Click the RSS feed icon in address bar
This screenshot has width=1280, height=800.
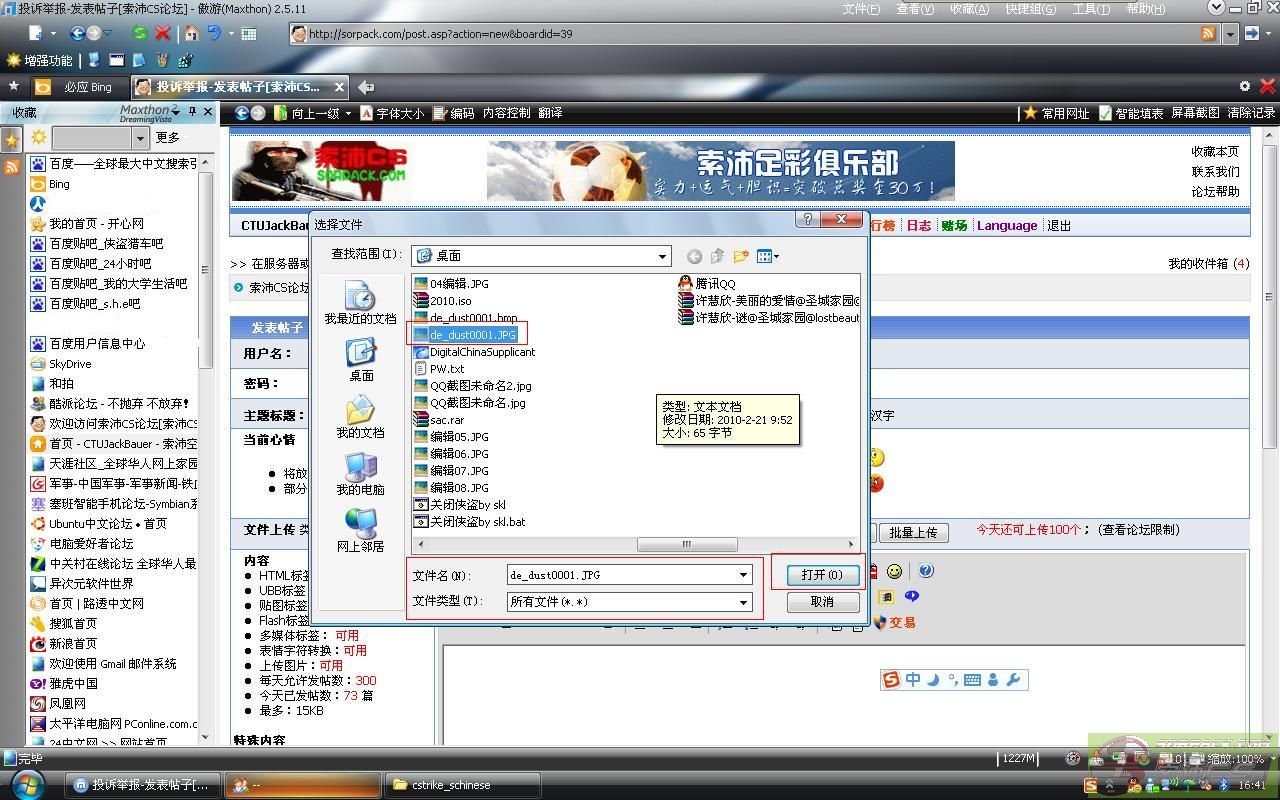pos(1208,33)
